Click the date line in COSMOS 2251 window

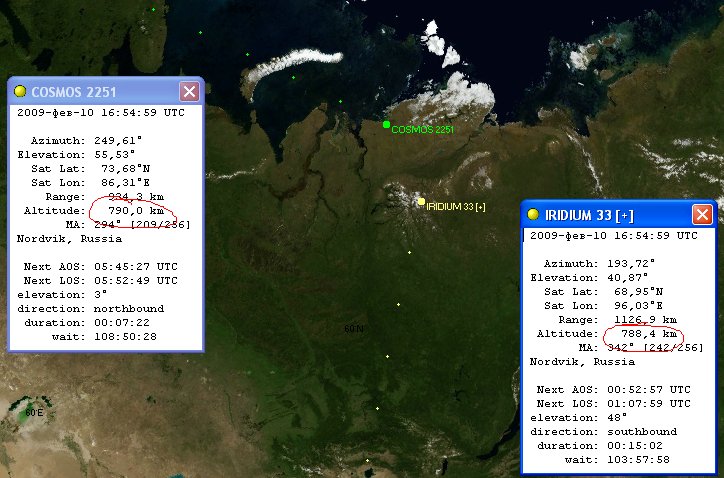(101, 113)
